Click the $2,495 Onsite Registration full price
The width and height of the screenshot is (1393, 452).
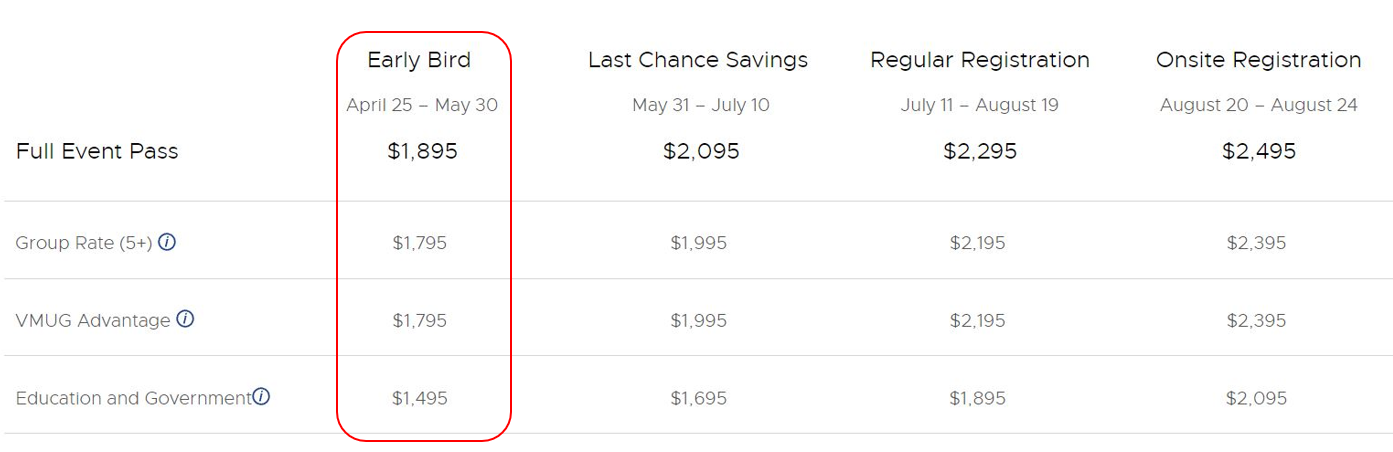tap(1259, 151)
